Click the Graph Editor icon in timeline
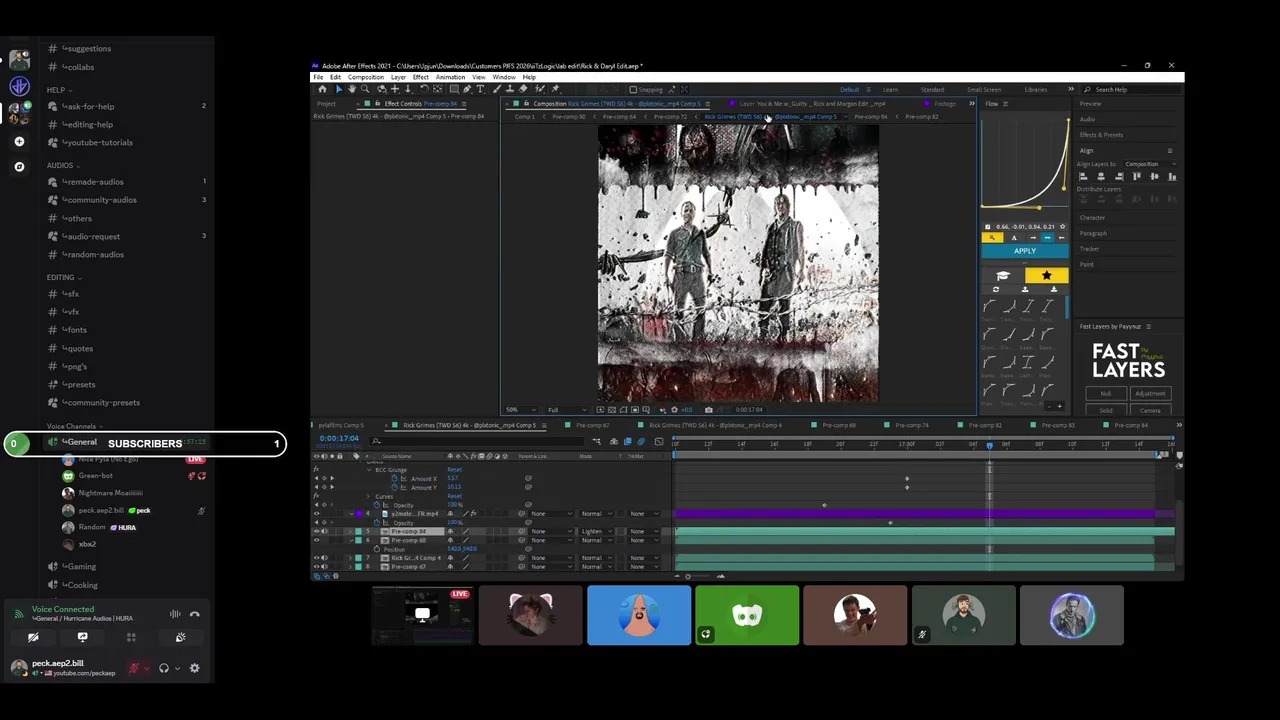The width and height of the screenshot is (1280, 720). click(659, 441)
